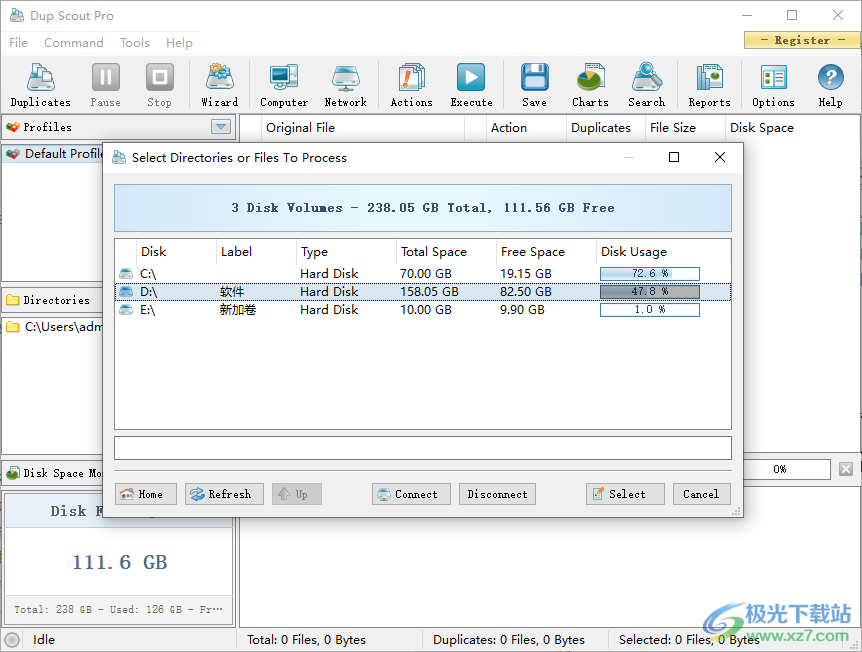862x652 pixels.
Task: Click the Cancel button in dialog
Action: click(701, 494)
